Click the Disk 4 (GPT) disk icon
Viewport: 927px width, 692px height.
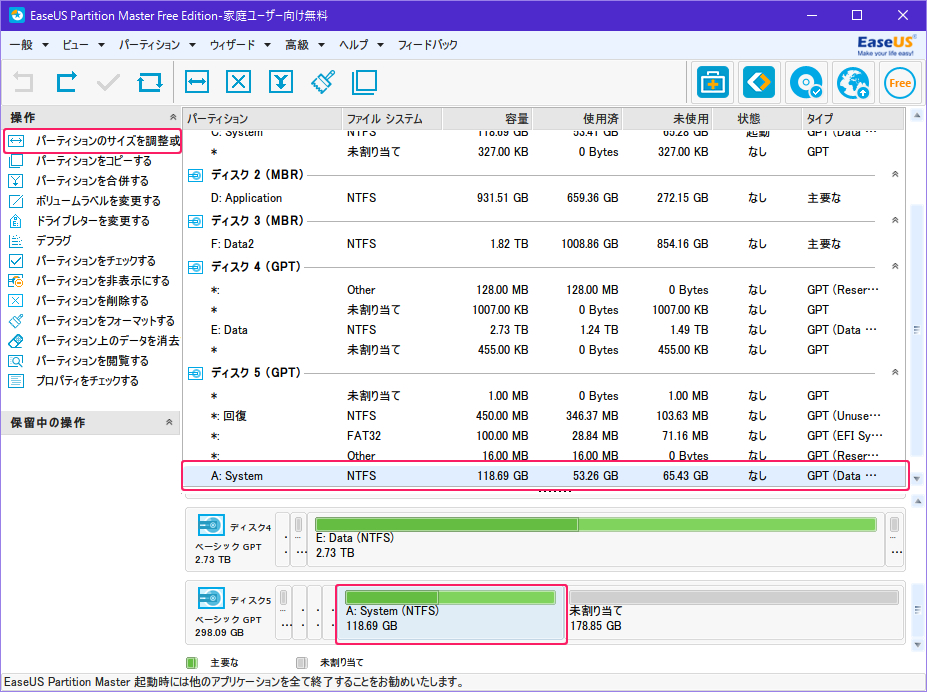[195, 268]
